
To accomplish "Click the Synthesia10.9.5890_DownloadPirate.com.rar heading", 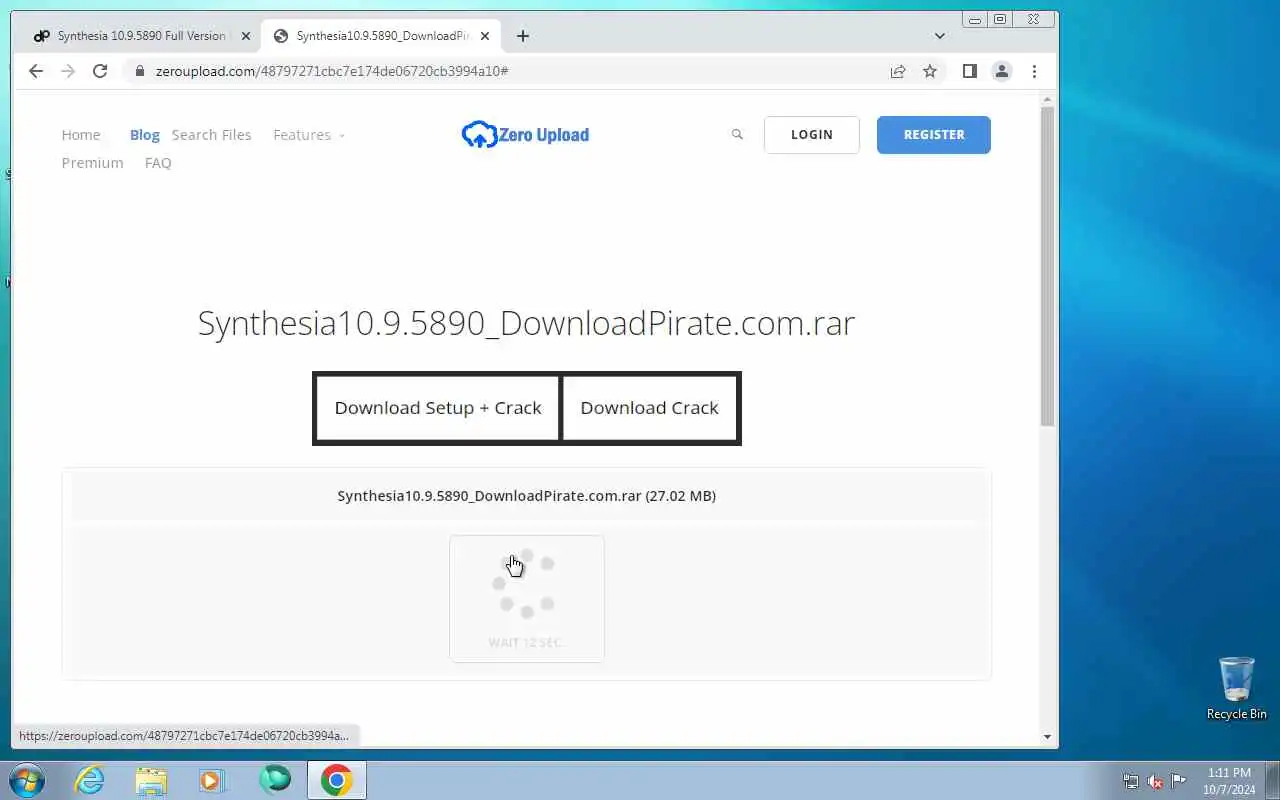I will click(x=526, y=323).
